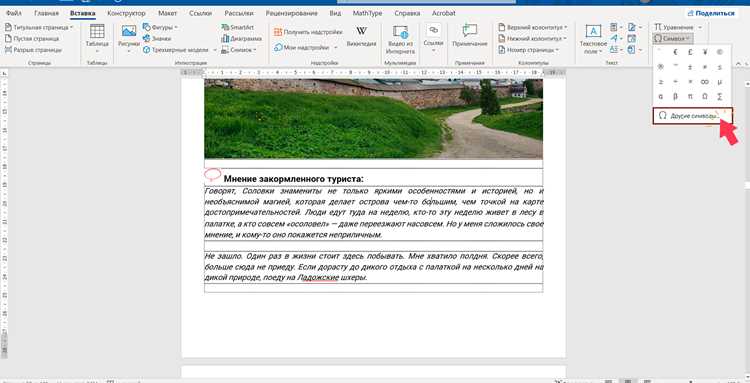Insert a Диаграмма chart
The height and width of the screenshot is (383, 750).
[x=242, y=38]
